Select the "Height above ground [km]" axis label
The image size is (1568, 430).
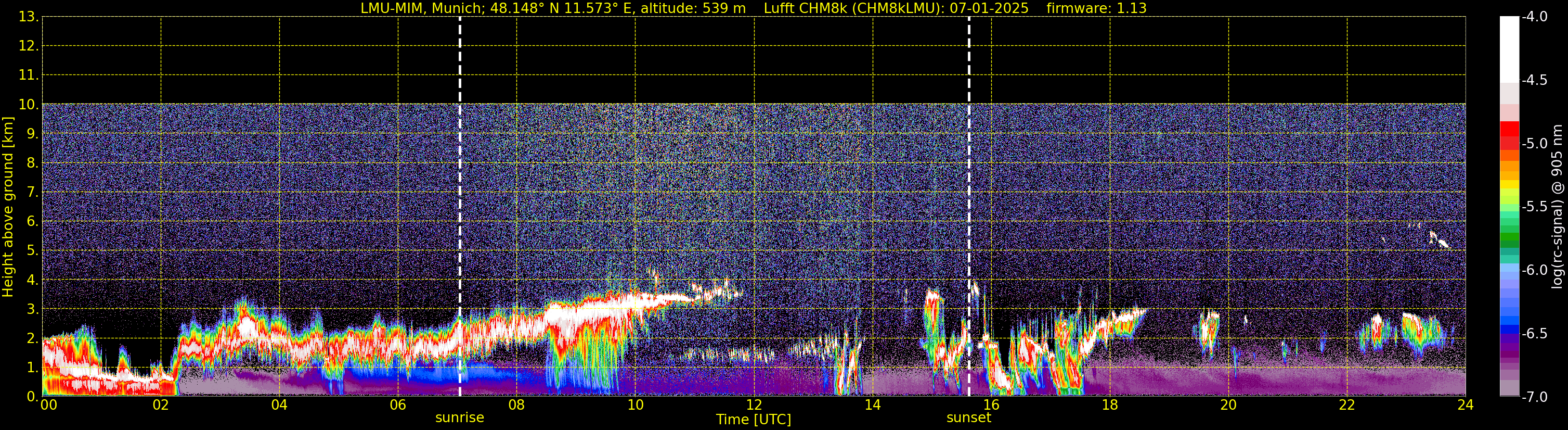(x=7, y=207)
